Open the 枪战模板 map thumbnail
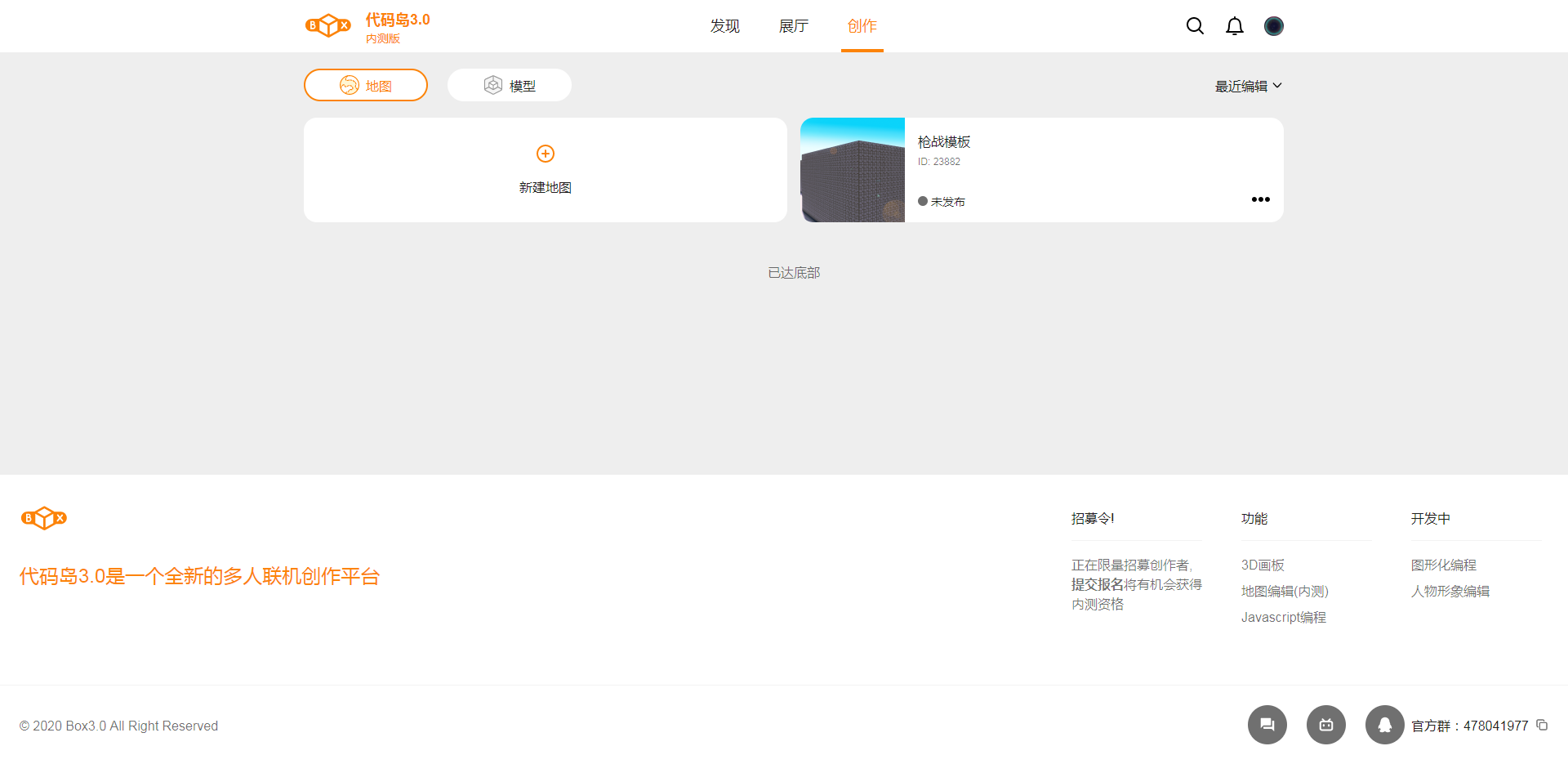This screenshot has height=764, width=1568. tap(853, 170)
